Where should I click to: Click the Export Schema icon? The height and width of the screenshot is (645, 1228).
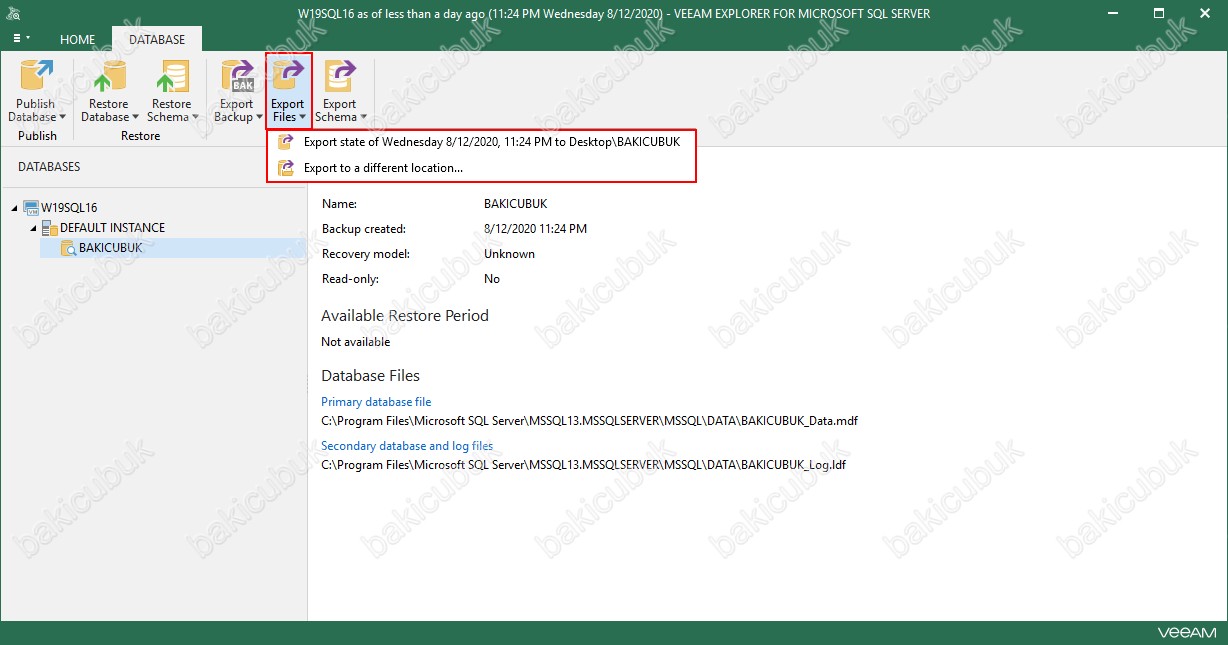(x=339, y=77)
